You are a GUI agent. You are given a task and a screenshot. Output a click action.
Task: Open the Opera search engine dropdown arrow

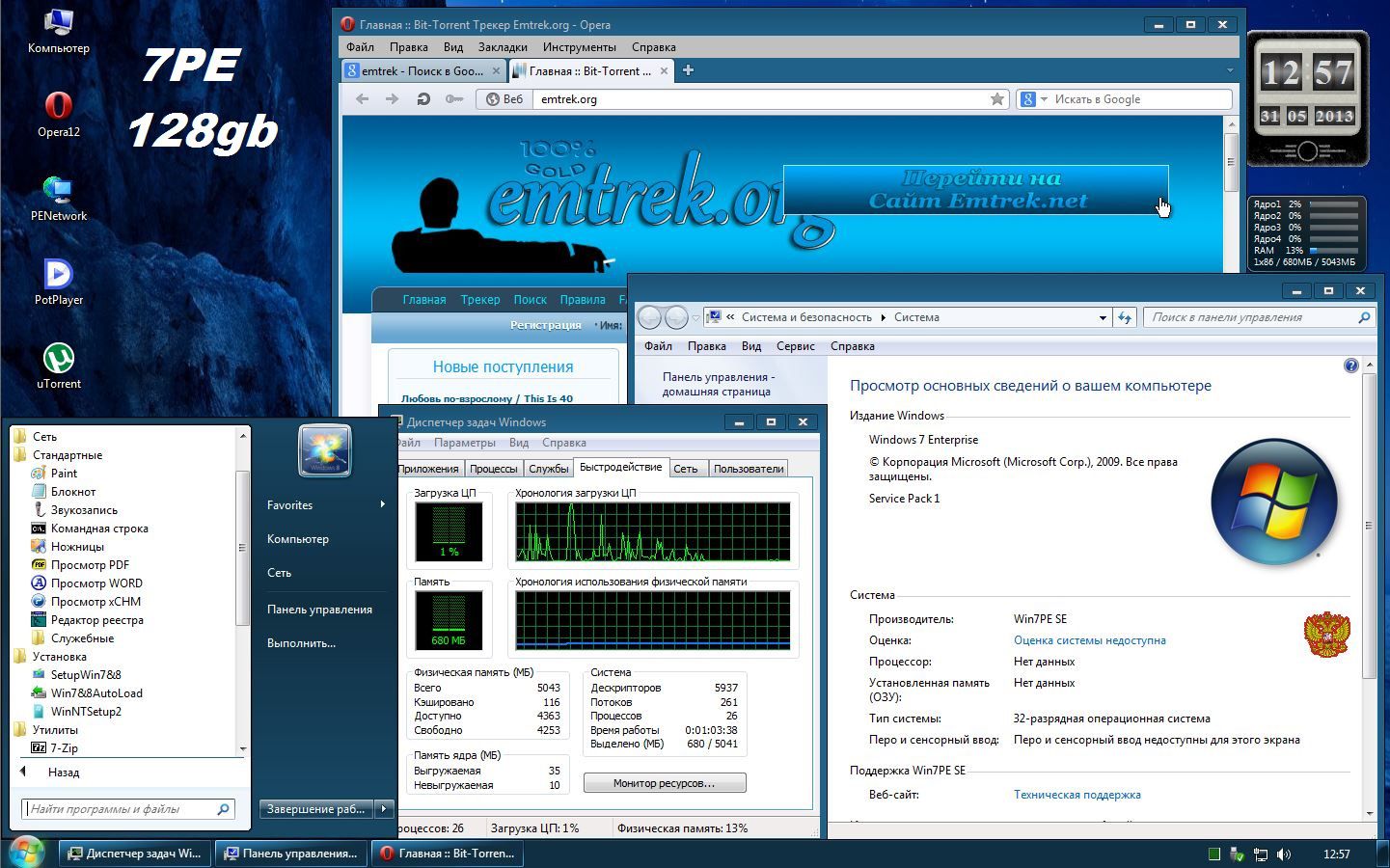[x=1044, y=98]
